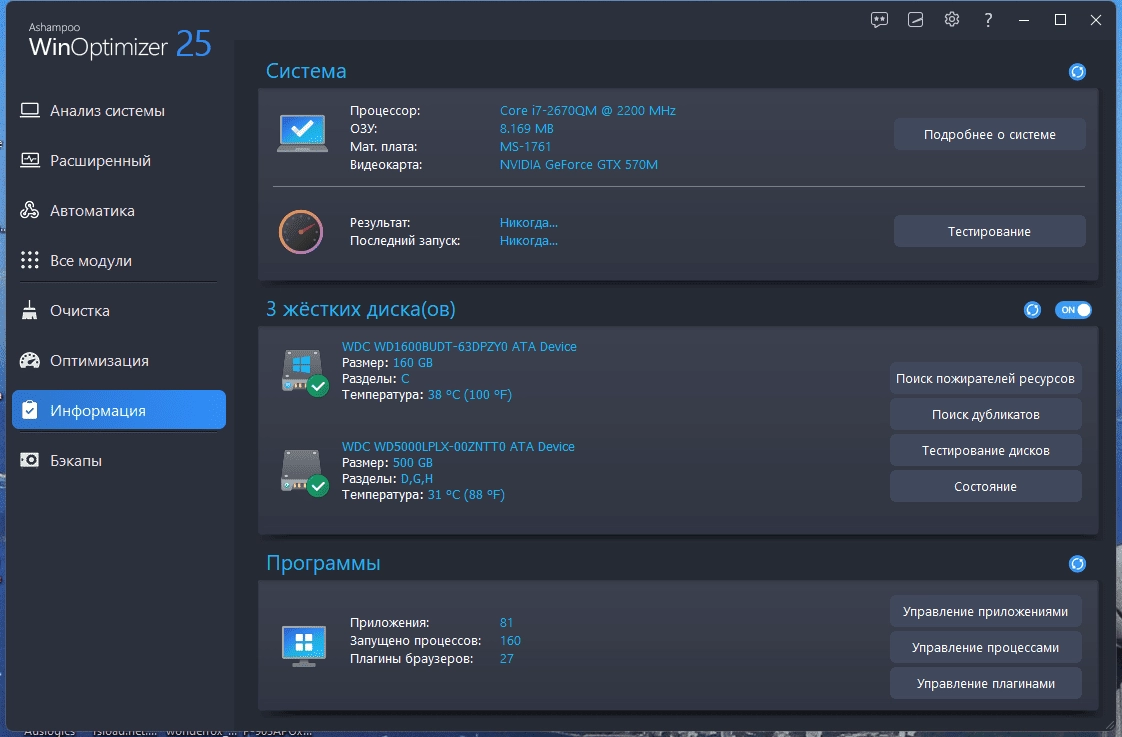Open settings gear icon
Viewport: 1122px width, 737px height.
(952, 19)
